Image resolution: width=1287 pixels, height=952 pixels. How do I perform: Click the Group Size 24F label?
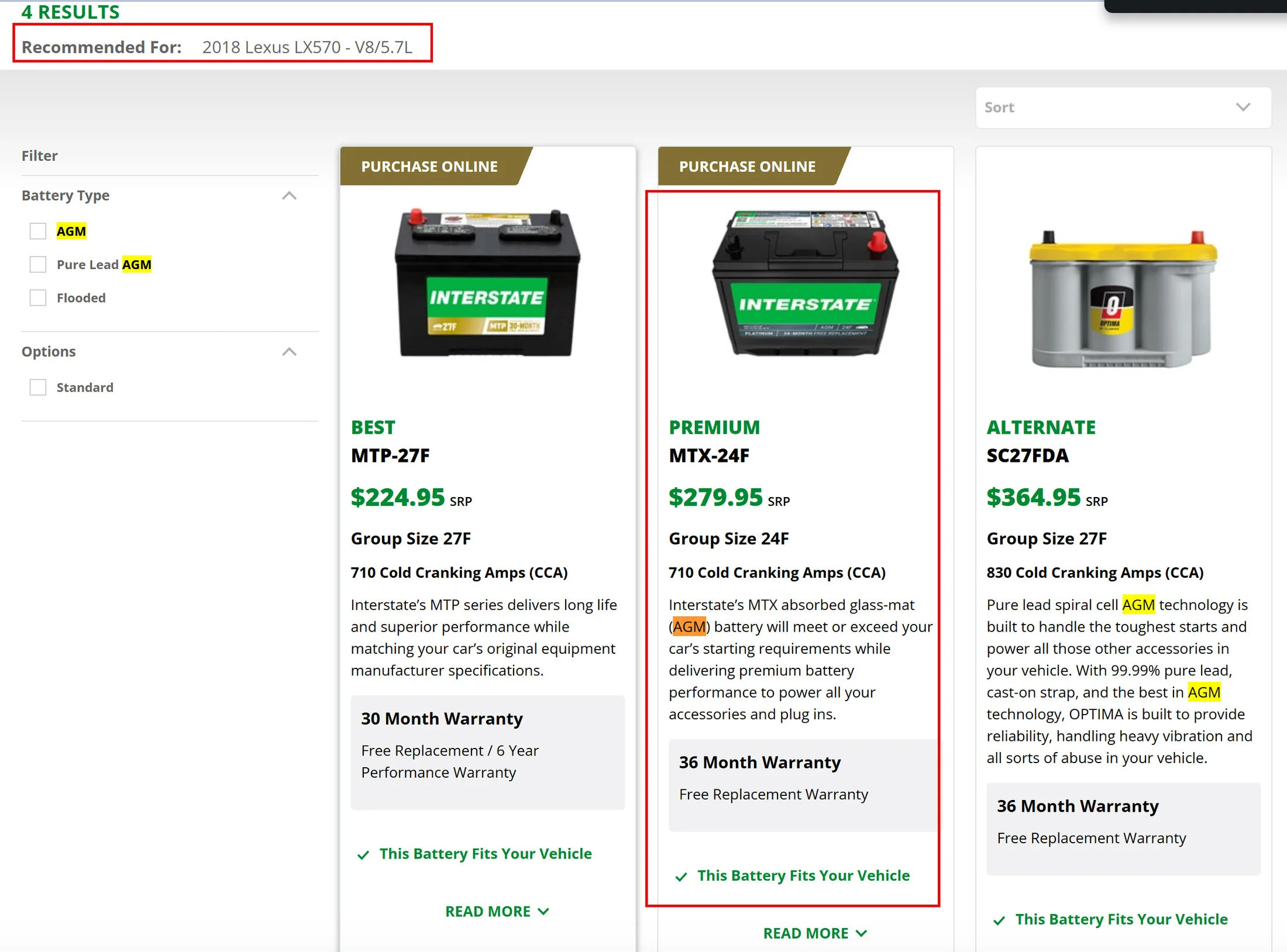(x=728, y=538)
